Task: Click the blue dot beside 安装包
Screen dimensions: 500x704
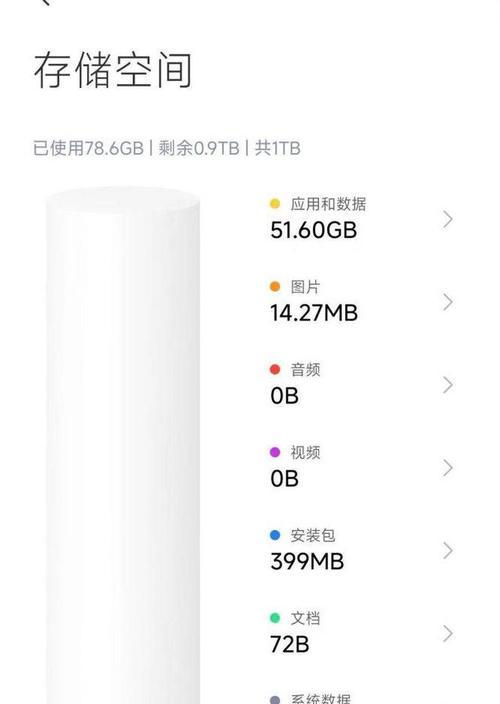Action: click(275, 535)
